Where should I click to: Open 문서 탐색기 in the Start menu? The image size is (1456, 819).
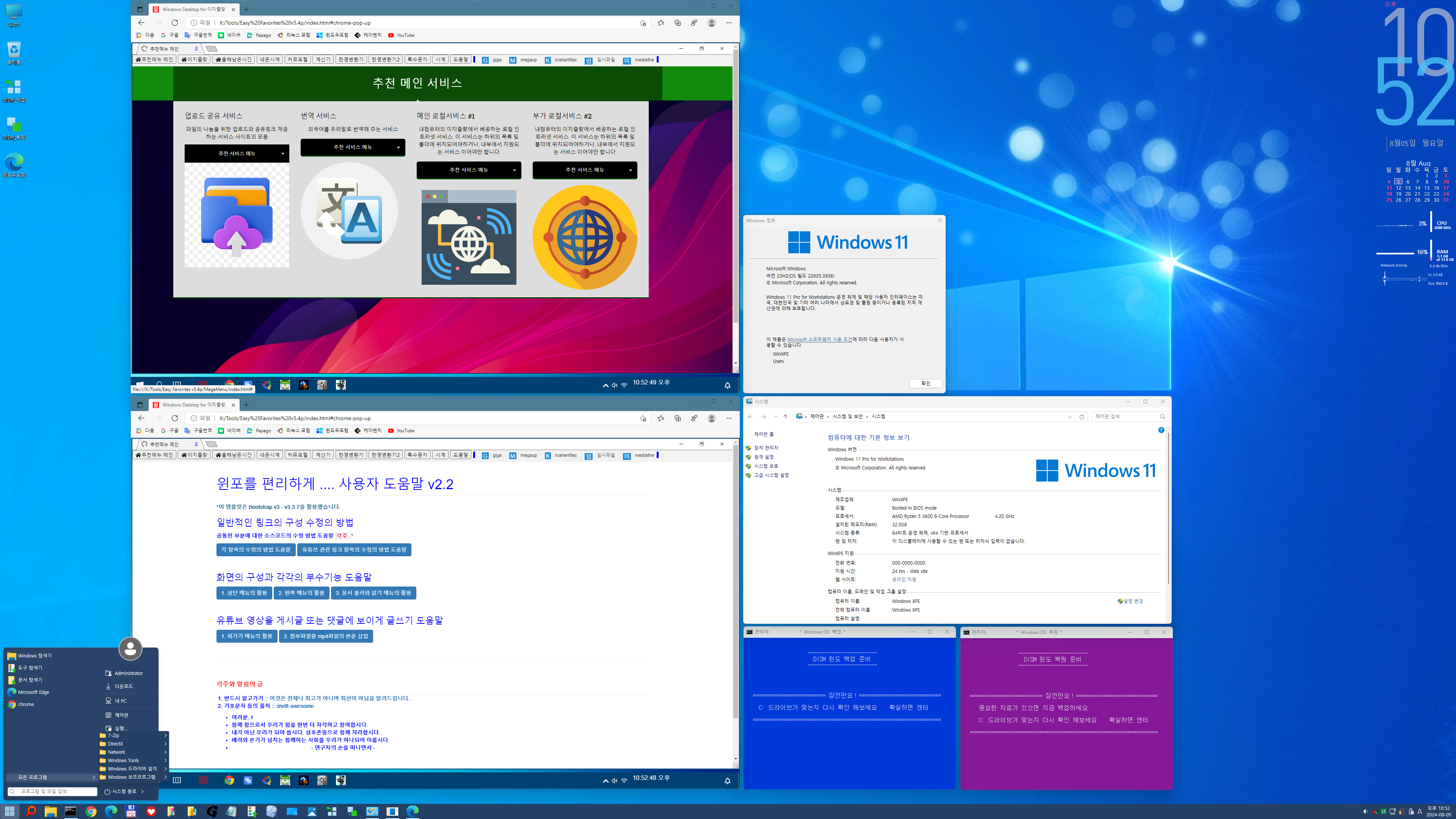pos(25,680)
